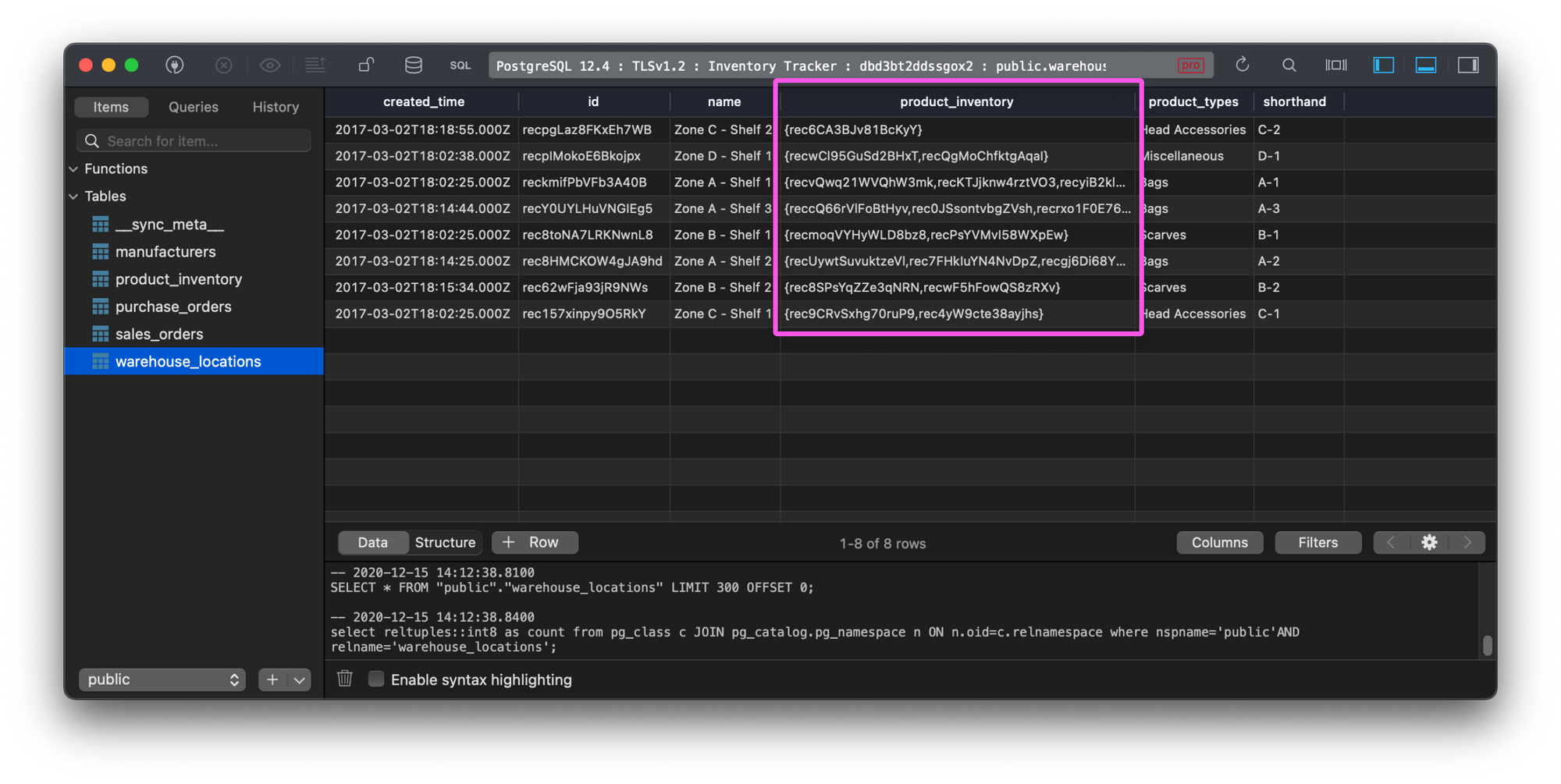The image size is (1561, 784).
Task: Click the red pro badge
Action: coord(1190,66)
